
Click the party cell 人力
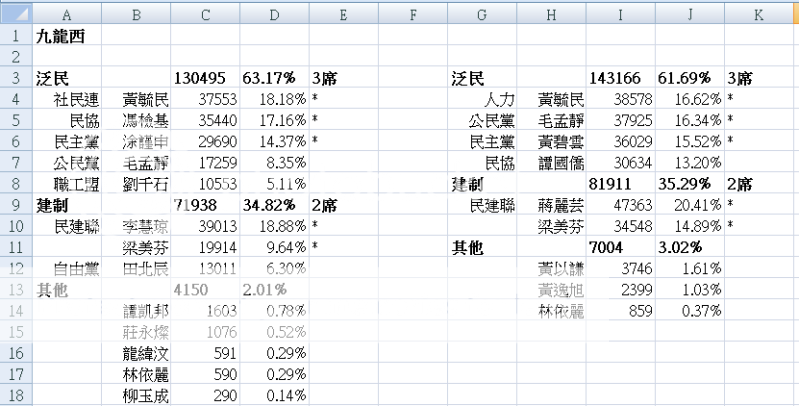pyautogui.click(x=483, y=99)
